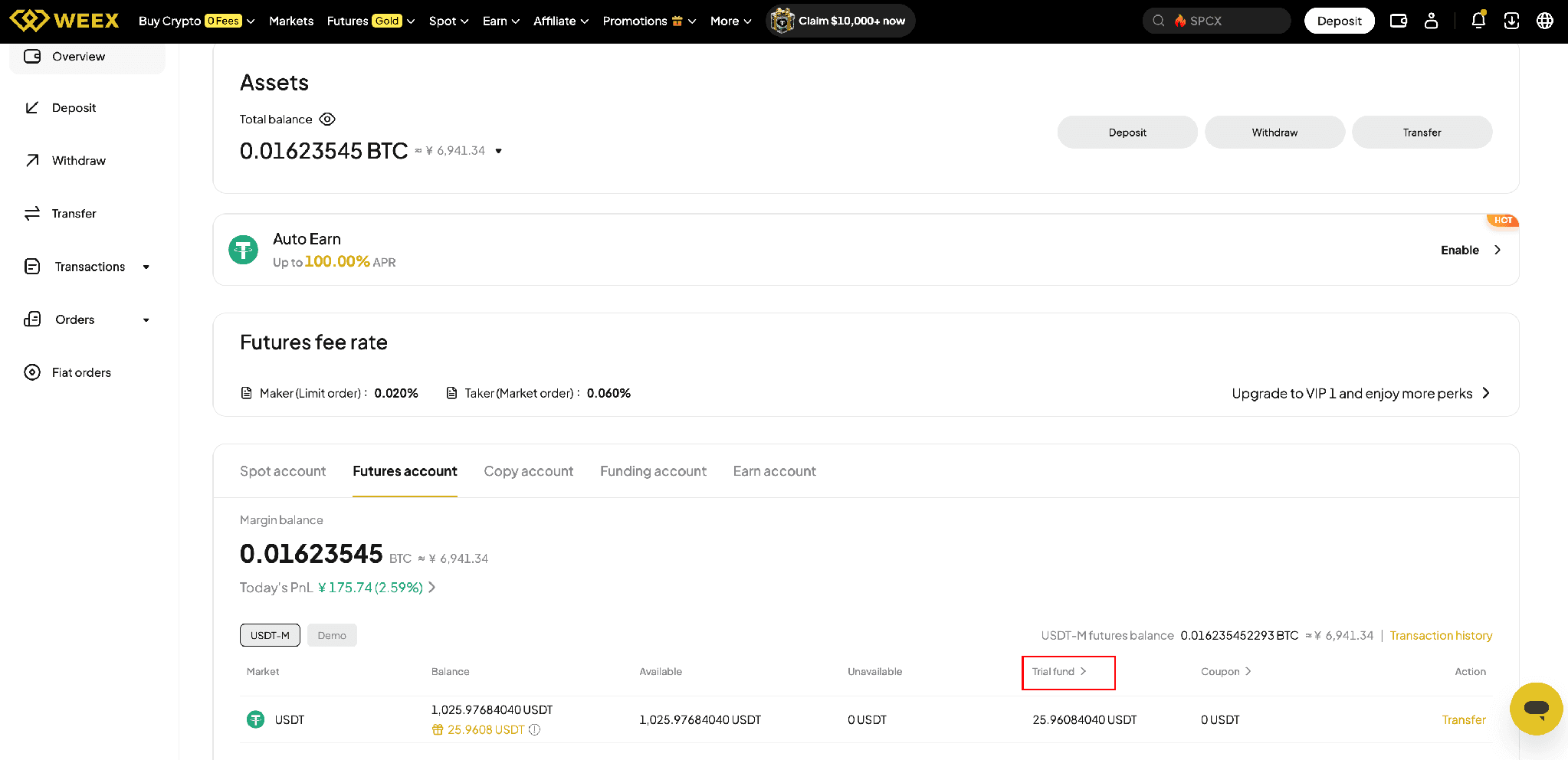The image size is (1568, 760).
Task: Switch to the Copy account tab
Action: 529,471
